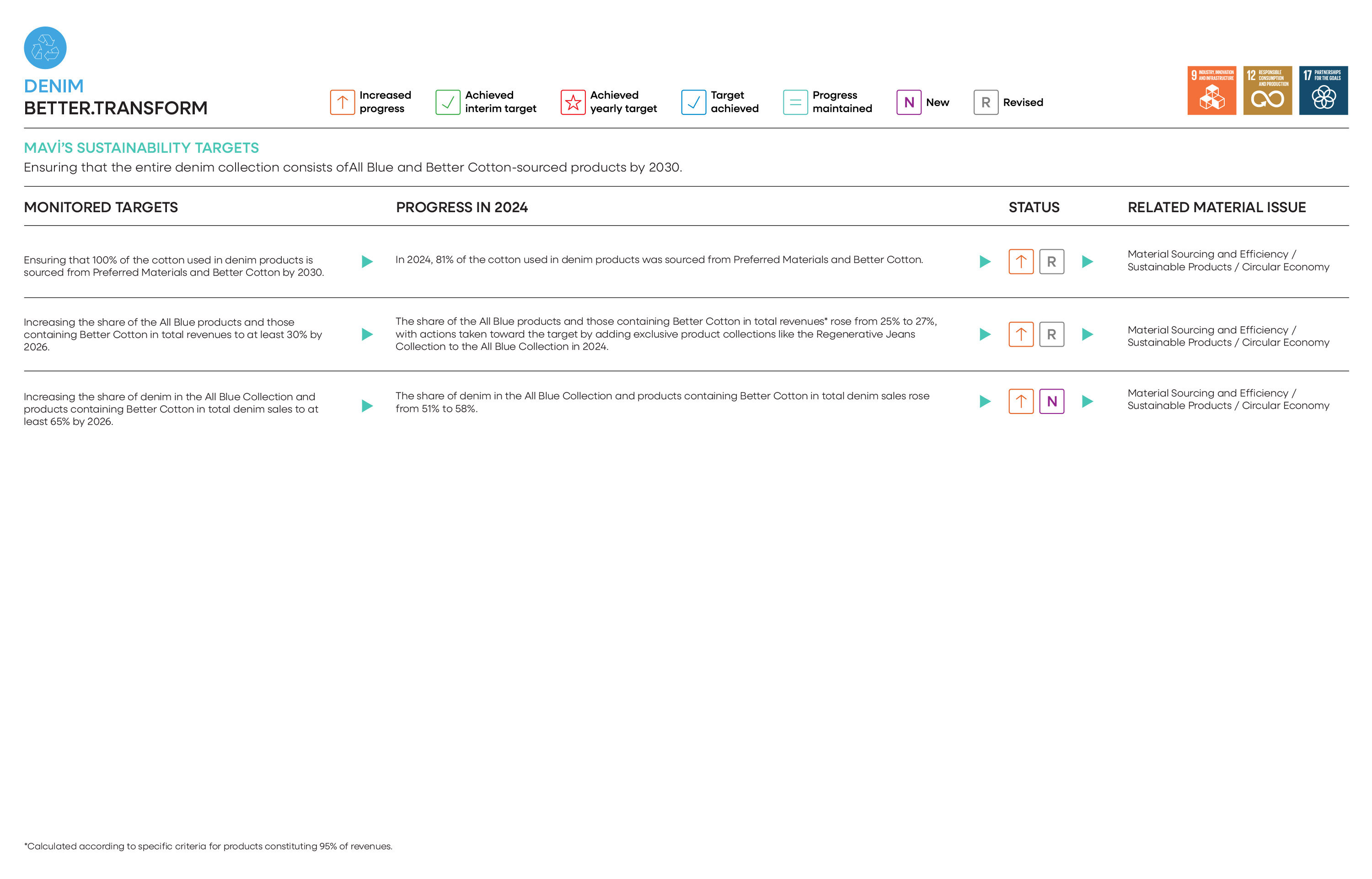Click the teal arrow after the 30% revenue target
Viewport: 1372px width, 879px height.
click(x=368, y=334)
